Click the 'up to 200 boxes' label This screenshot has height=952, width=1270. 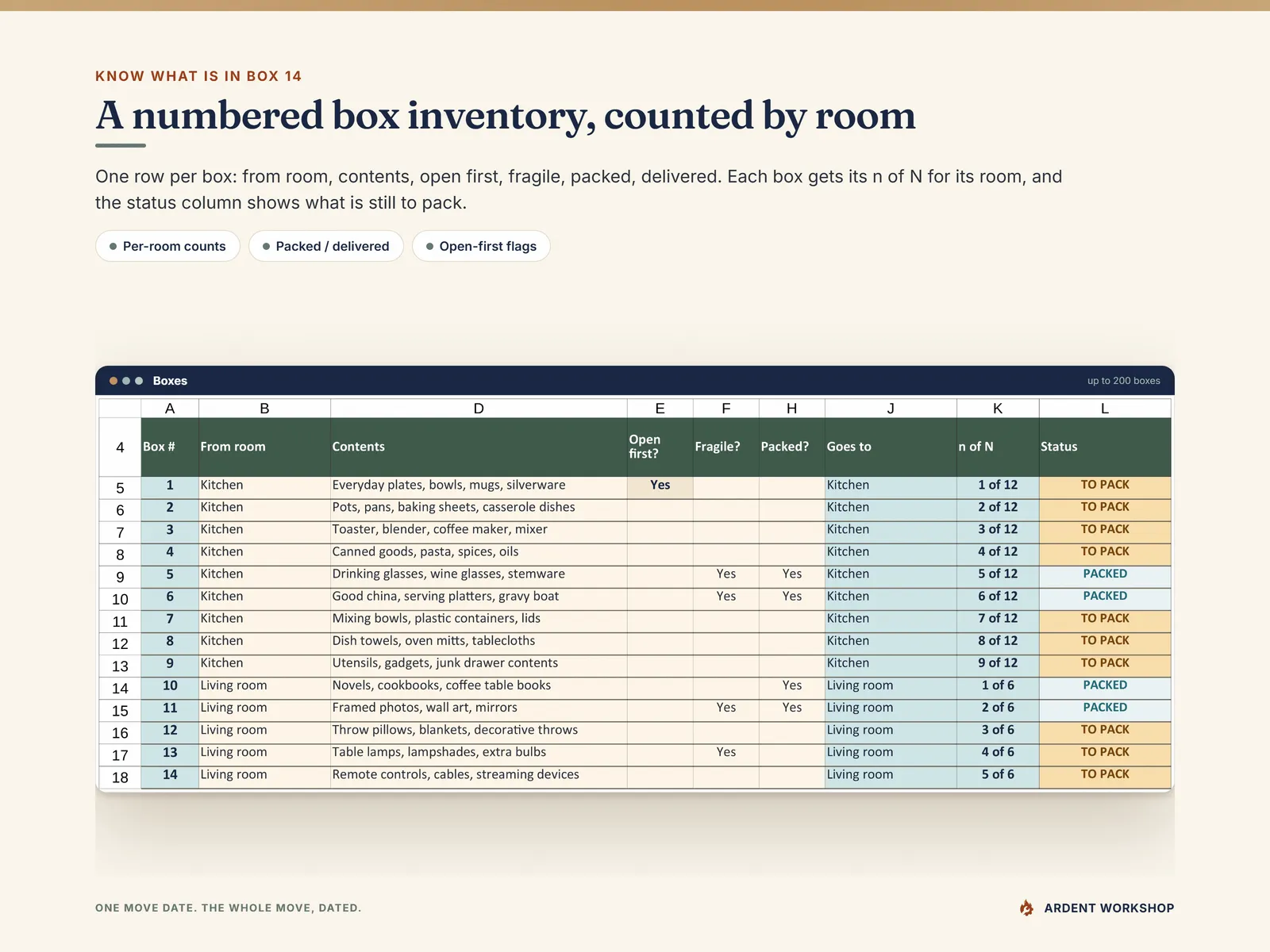coord(1123,381)
